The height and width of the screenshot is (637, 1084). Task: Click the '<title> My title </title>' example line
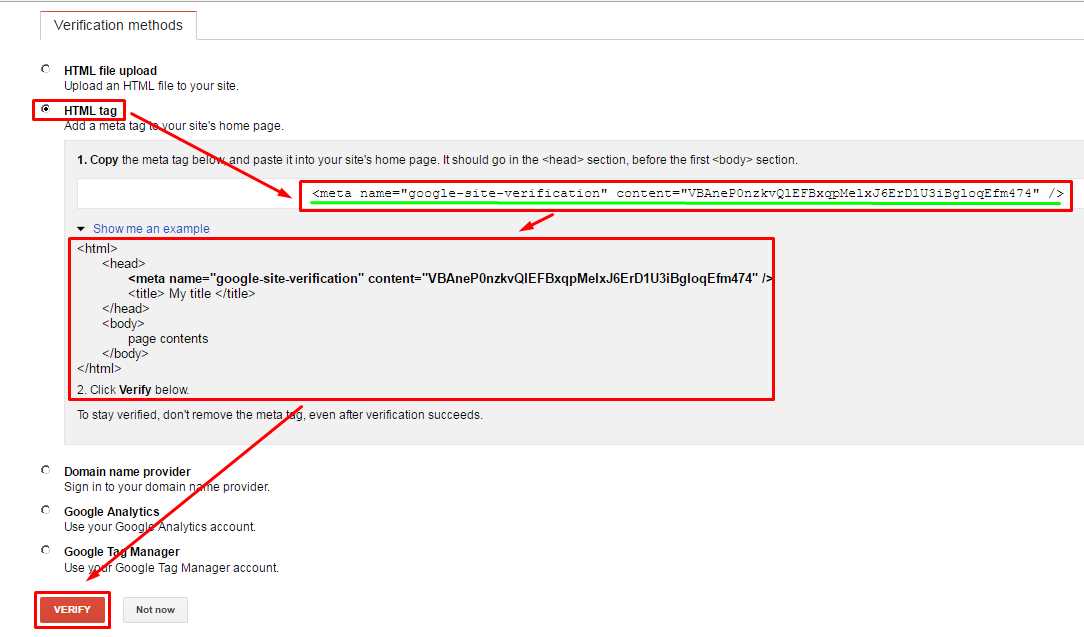coord(191,293)
